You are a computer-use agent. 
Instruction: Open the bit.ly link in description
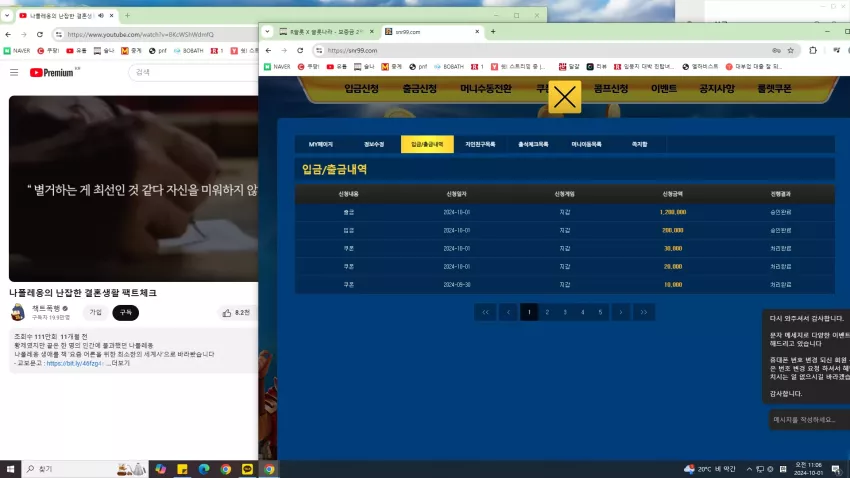coord(74,363)
